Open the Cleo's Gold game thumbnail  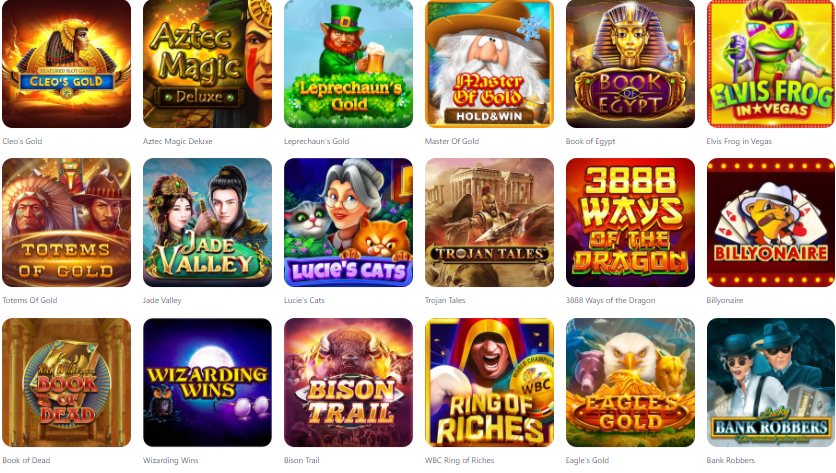pos(67,63)
